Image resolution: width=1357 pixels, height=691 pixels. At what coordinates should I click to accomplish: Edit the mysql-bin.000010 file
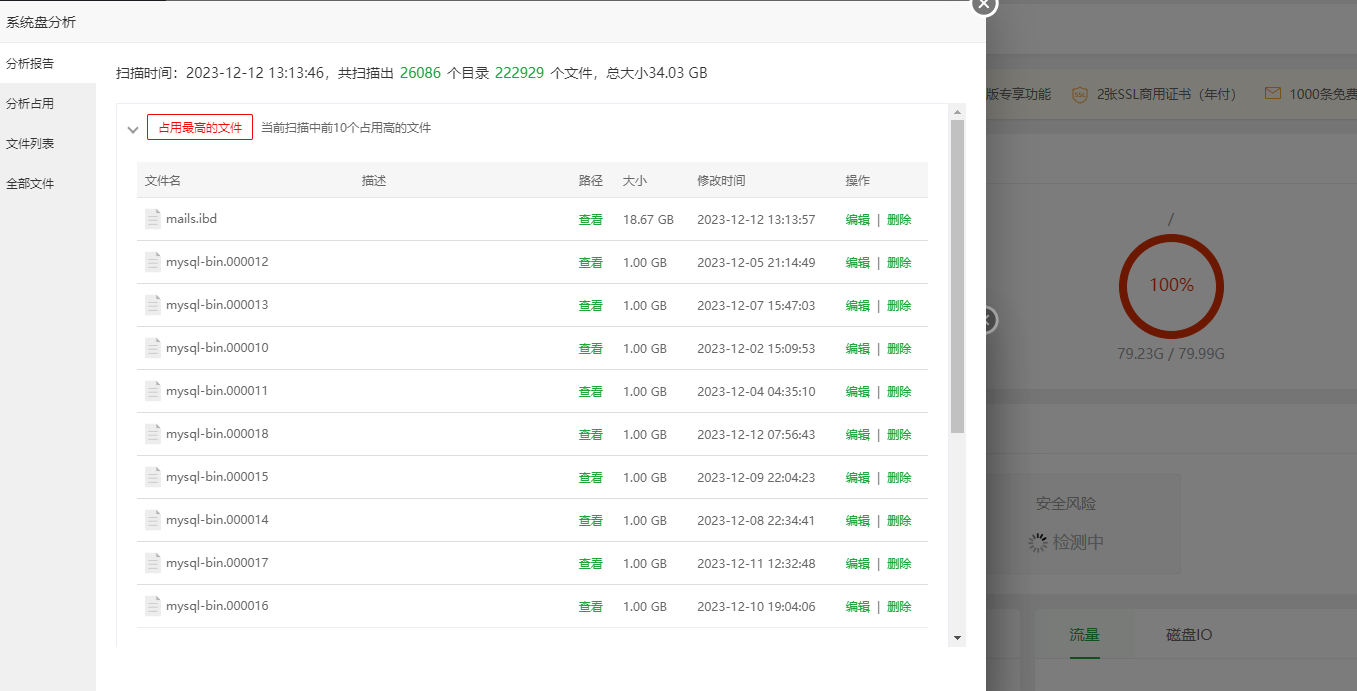(x=857, y=349)
